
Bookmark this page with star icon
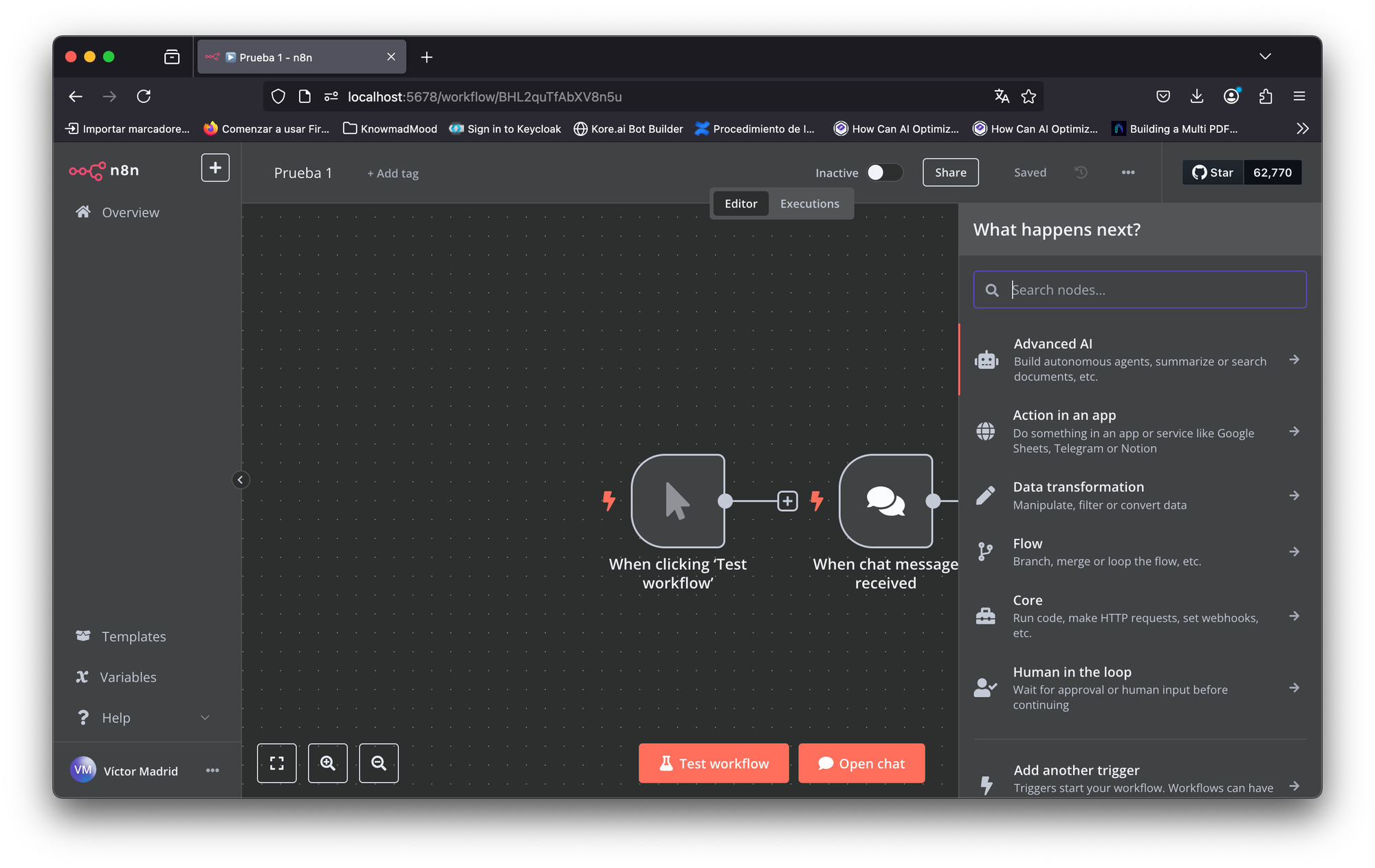tap(1028, 97)
